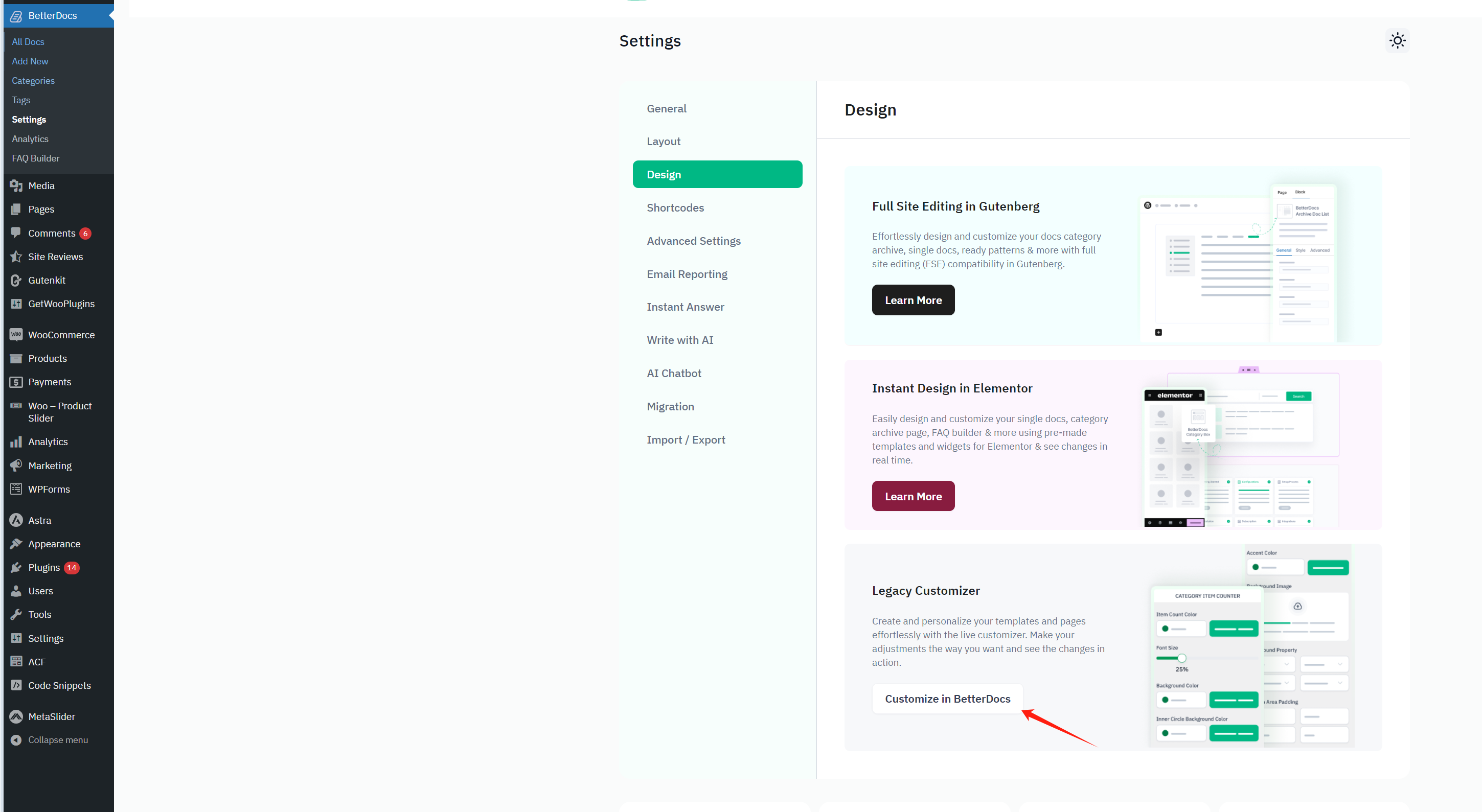1482x812 pixels.
Task: Select the Site Reviews star icon
Action: (16, 257)
